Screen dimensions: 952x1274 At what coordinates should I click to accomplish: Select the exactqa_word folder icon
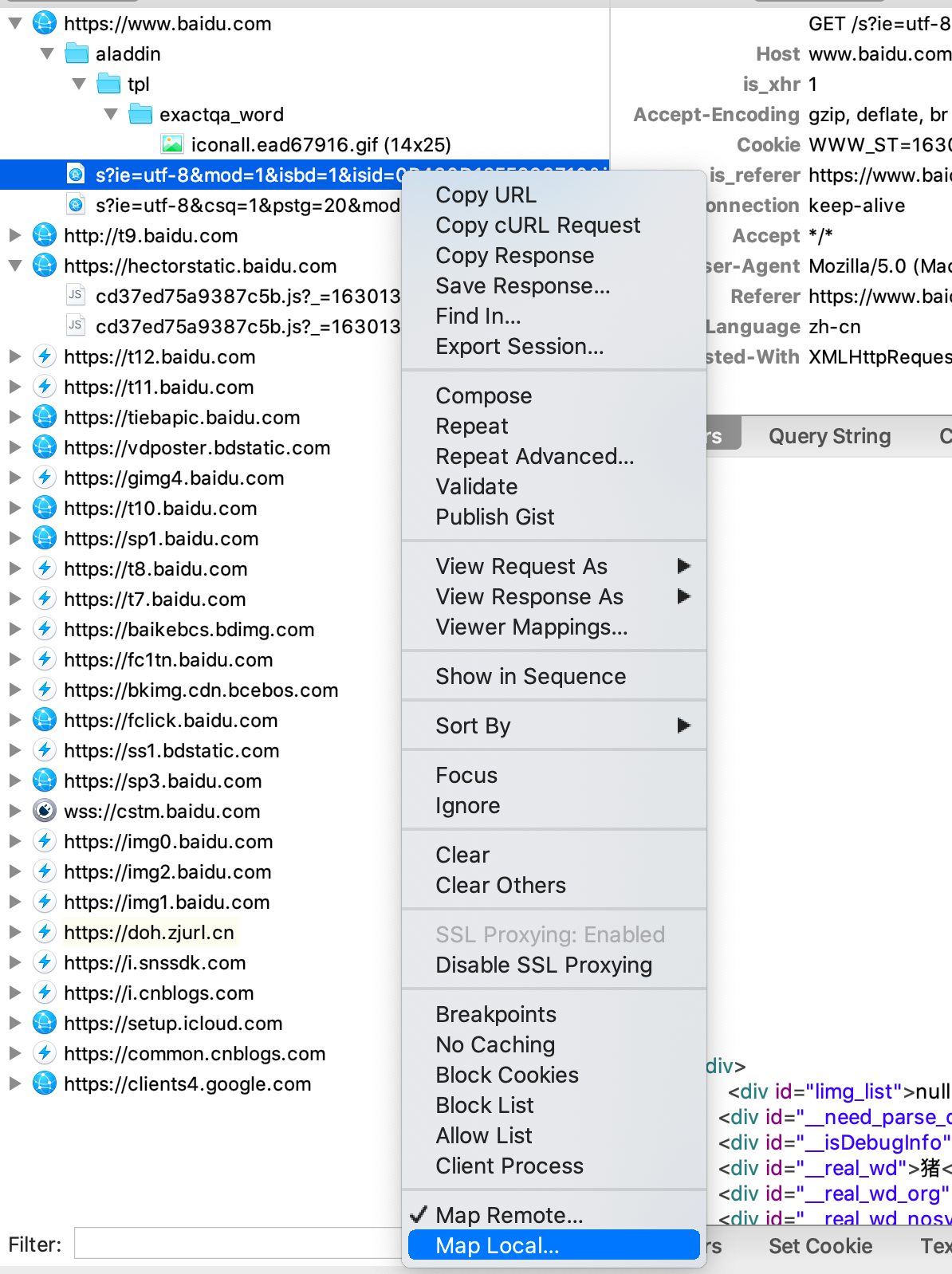(140, 114)
